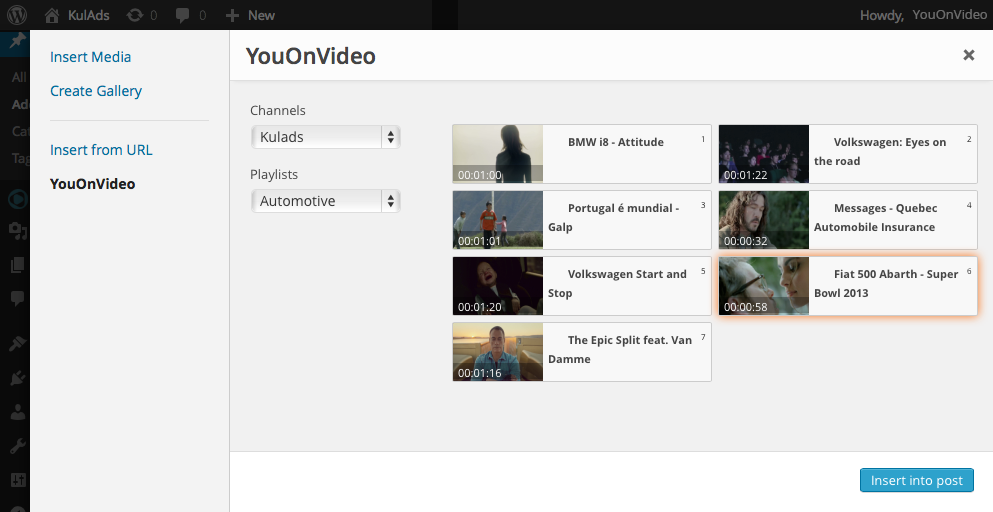Select Fiat 500 Abarth Super Bowl thumbnail
The width and height of the screenshot is (993, 512).
(x=764, y=286)
